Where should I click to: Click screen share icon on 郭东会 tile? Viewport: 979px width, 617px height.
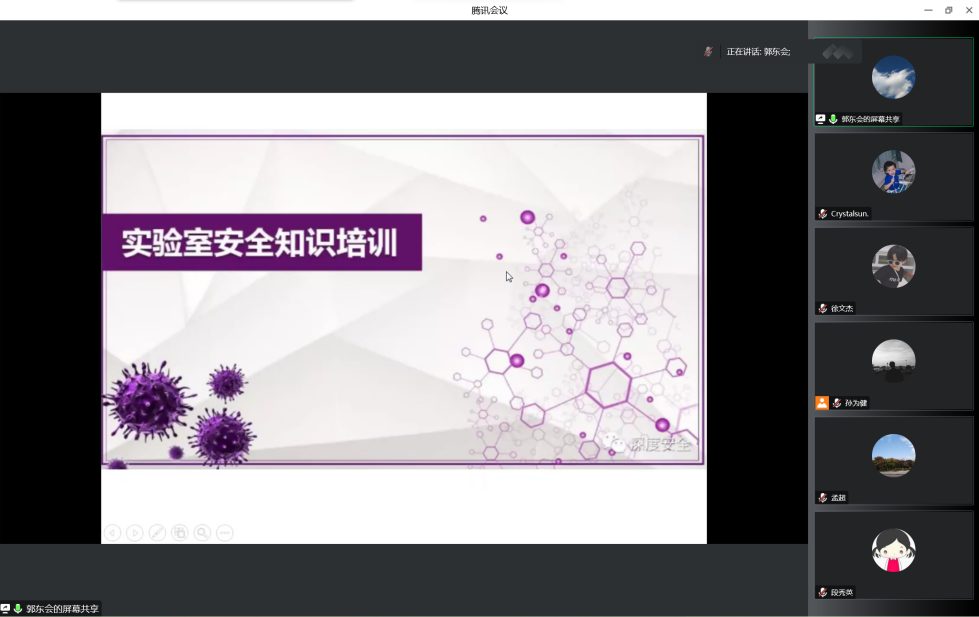821,119
